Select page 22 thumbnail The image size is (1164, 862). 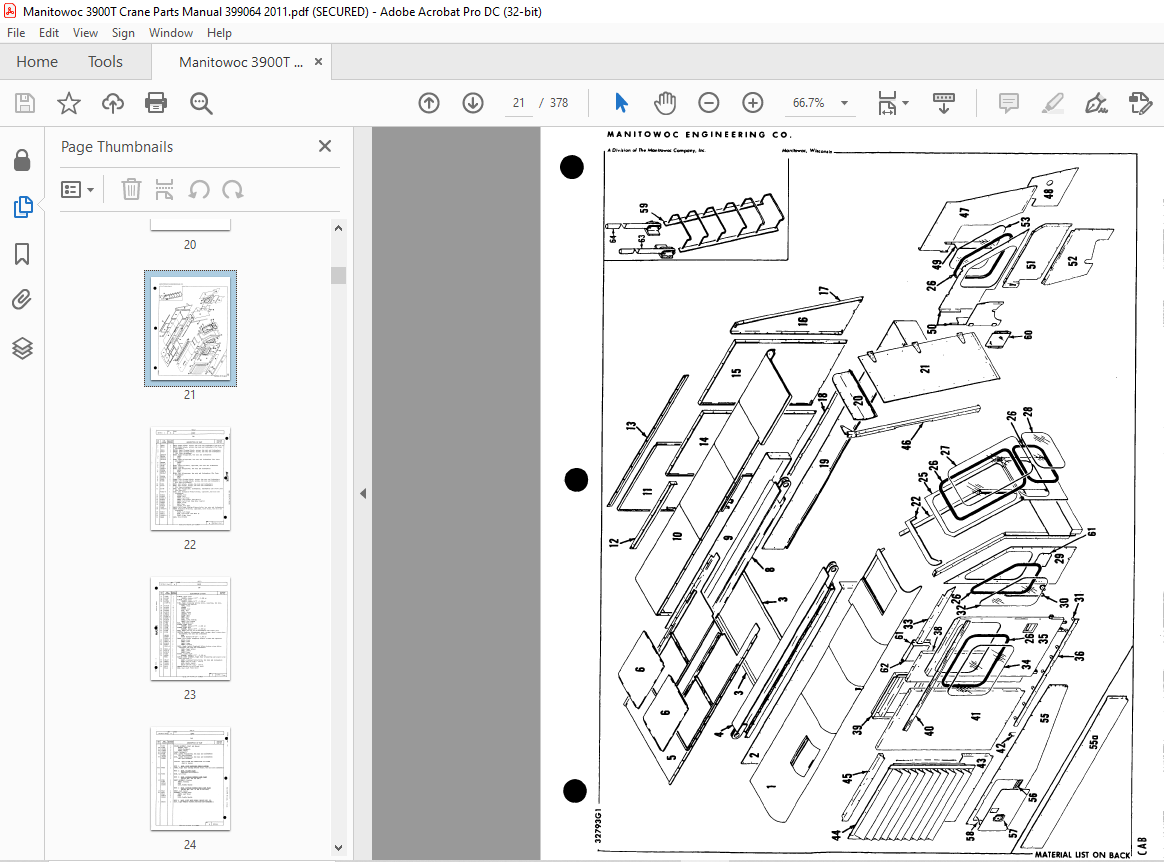point(190,479)
